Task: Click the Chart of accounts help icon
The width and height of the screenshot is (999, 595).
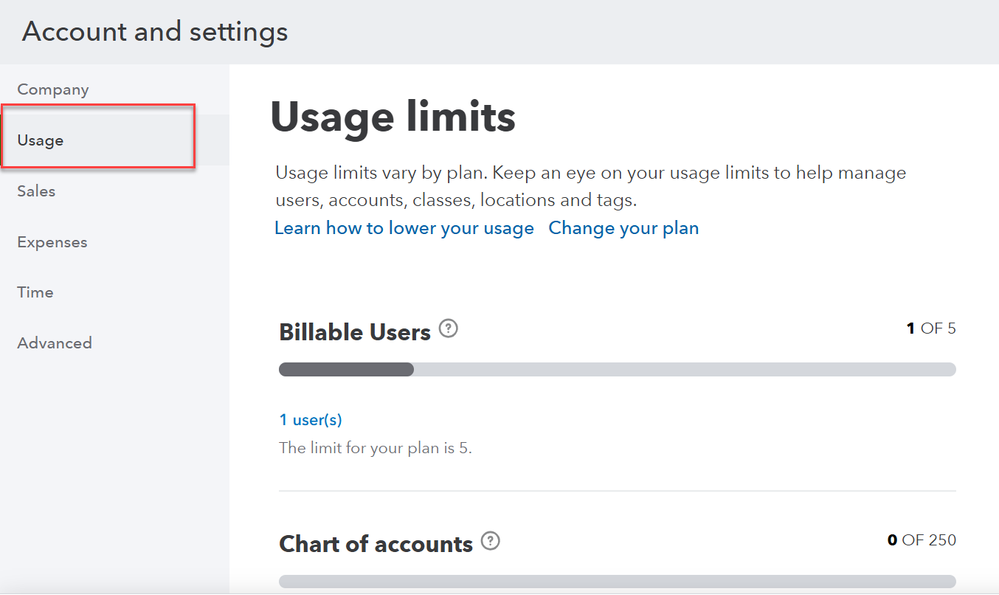Action: coord(490,541)
